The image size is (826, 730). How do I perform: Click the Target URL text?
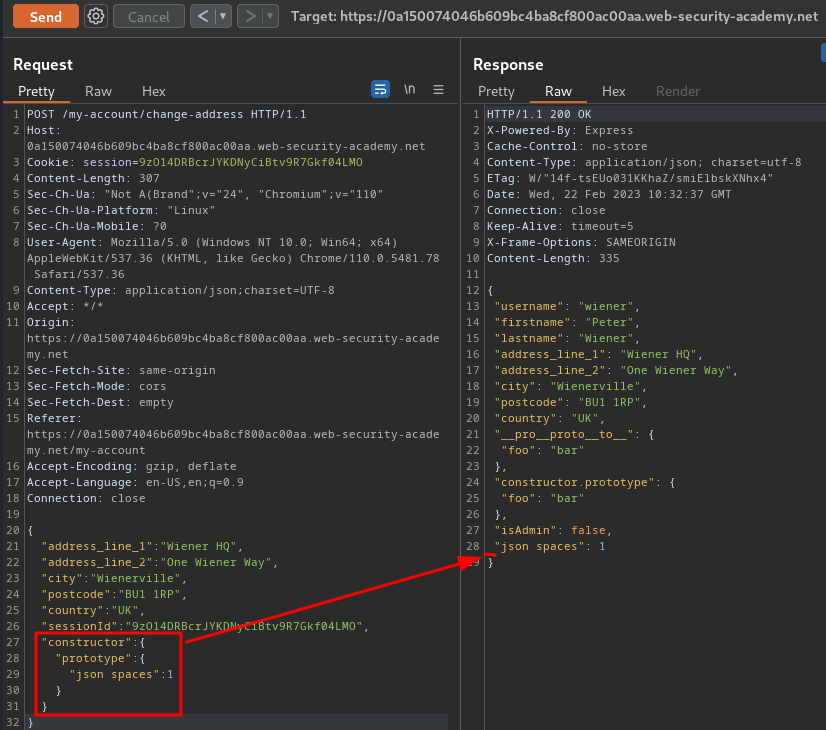click(x=554, y=16)
